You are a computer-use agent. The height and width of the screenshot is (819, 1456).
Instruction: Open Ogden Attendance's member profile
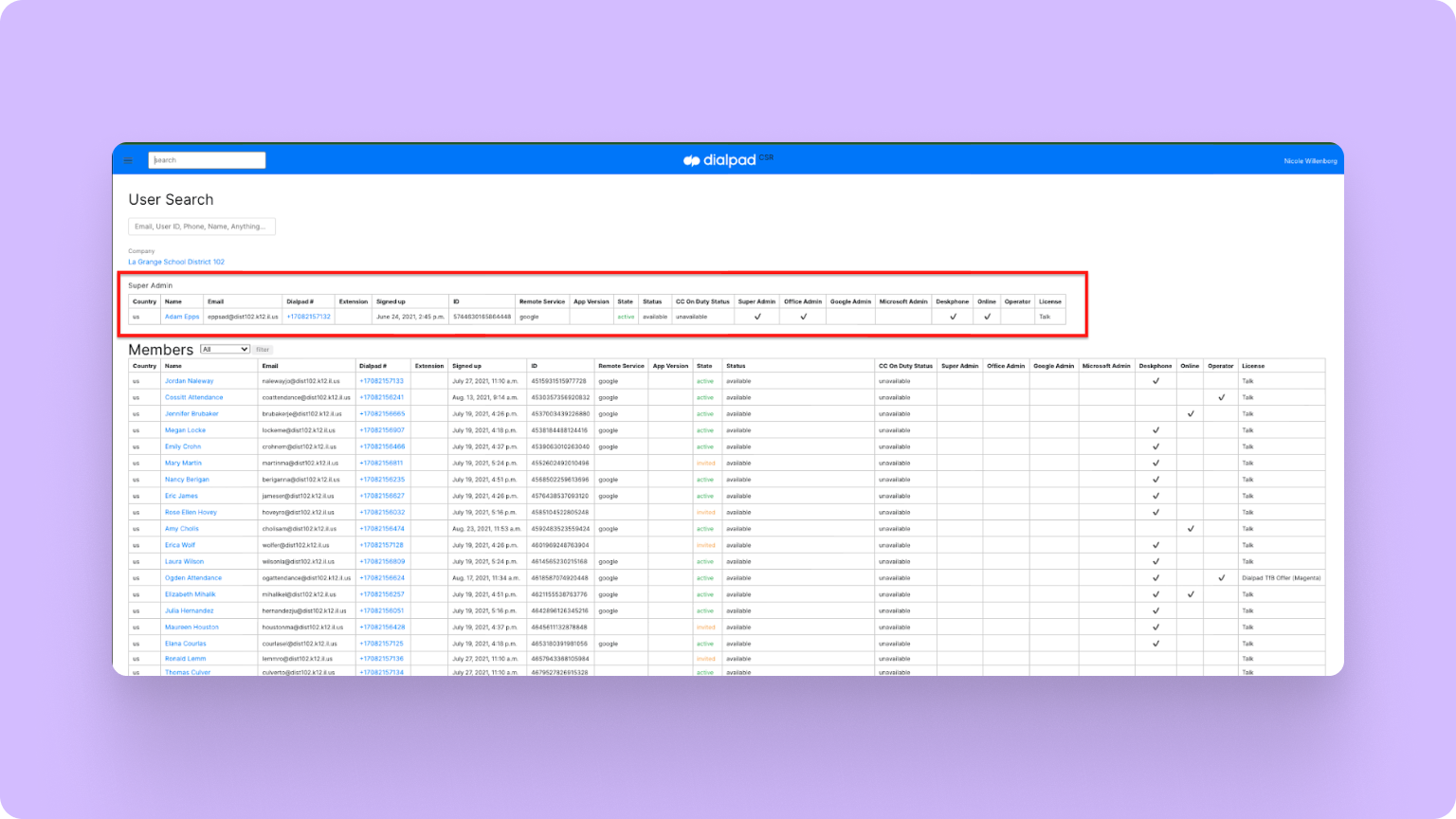pos(193,577)
